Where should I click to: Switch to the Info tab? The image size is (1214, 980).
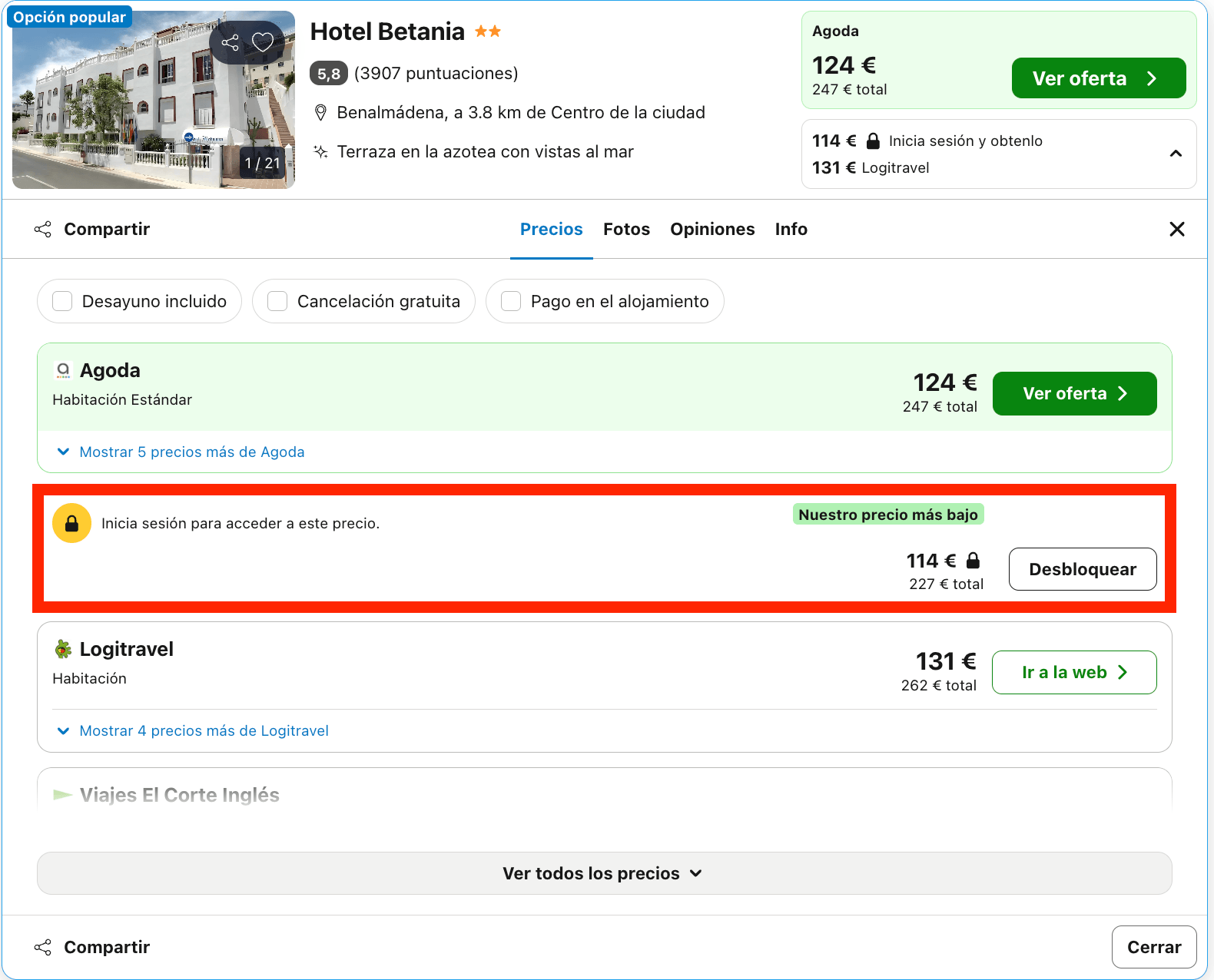click(x=791, y=229)
